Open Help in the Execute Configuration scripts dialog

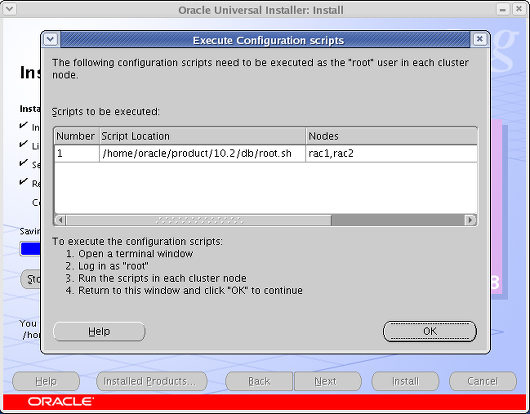click(x=99, y=331)
